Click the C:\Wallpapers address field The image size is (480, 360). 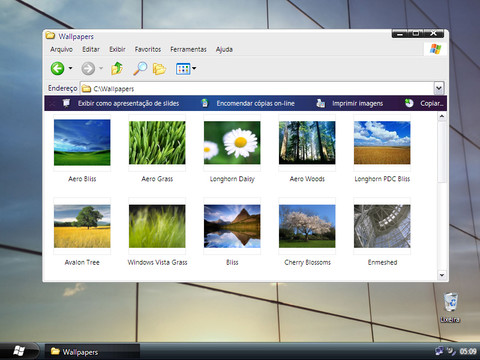[x=257, y=88]
